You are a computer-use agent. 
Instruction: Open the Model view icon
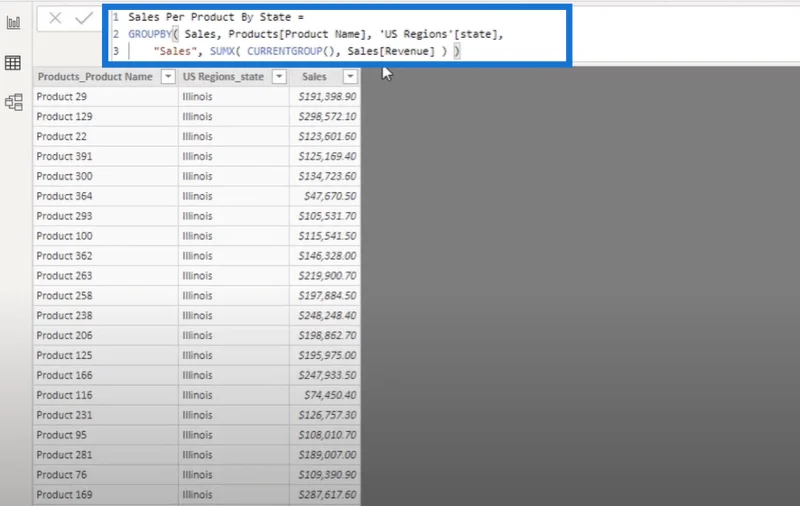click(x=14, y=102)
